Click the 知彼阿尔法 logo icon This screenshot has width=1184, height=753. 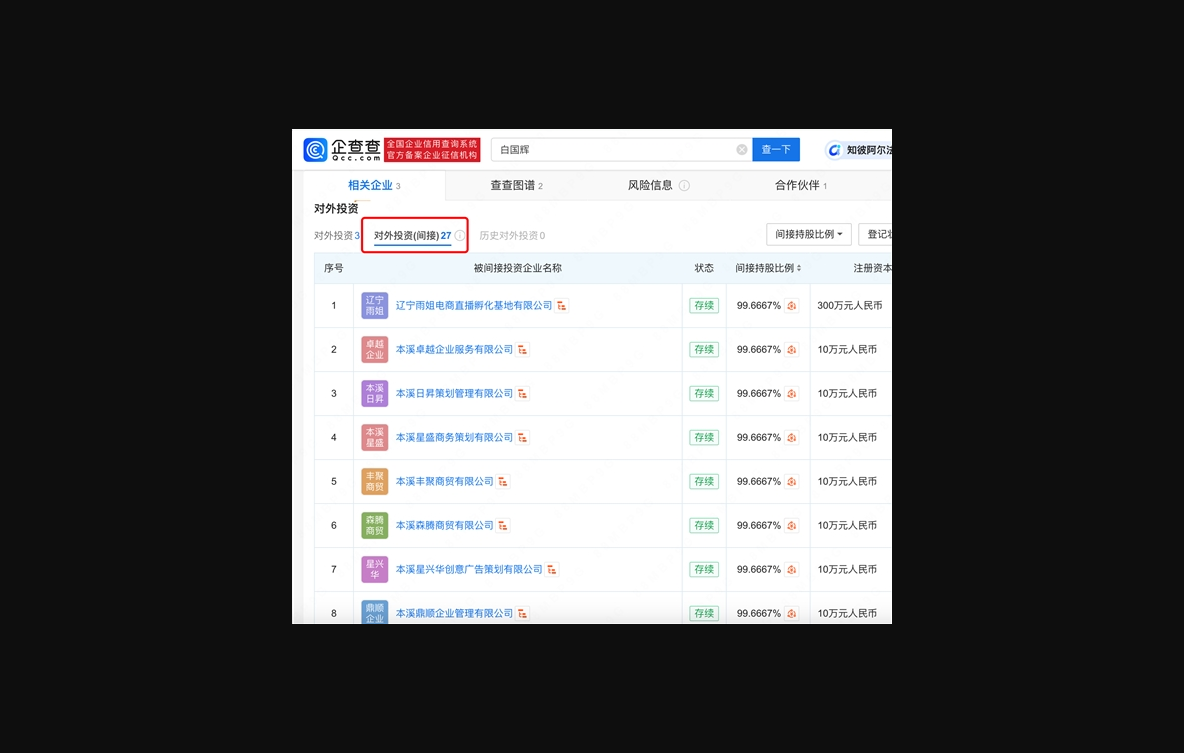tap(834, 149)
